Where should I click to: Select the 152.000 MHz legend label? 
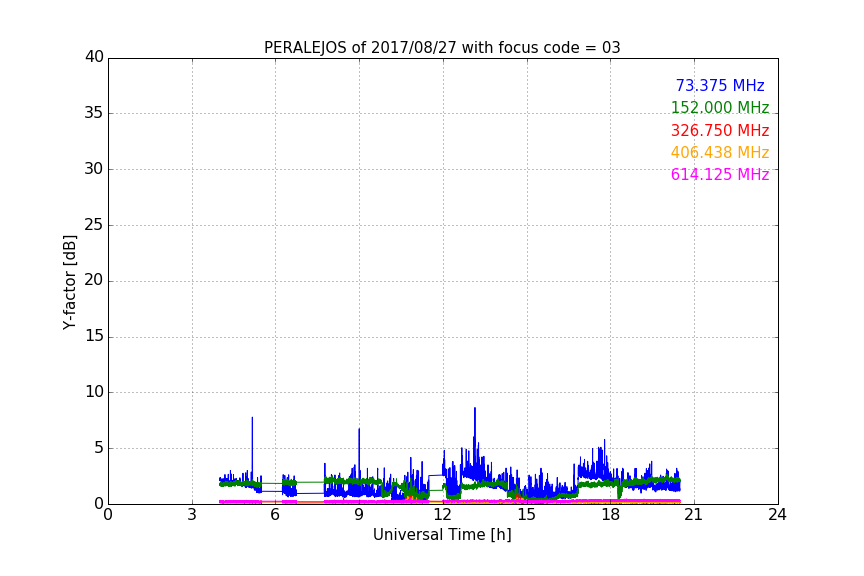[x=720, y=108]
